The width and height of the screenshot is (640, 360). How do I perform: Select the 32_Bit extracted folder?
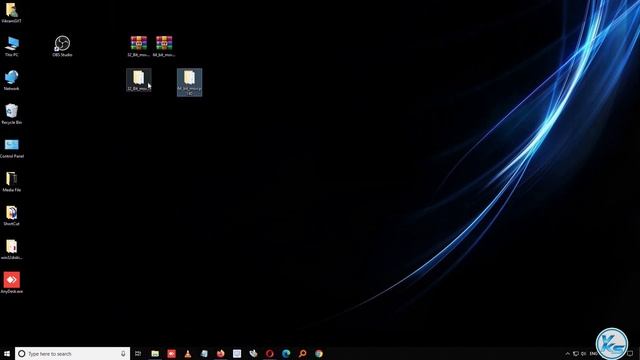(x=139, y=80)
